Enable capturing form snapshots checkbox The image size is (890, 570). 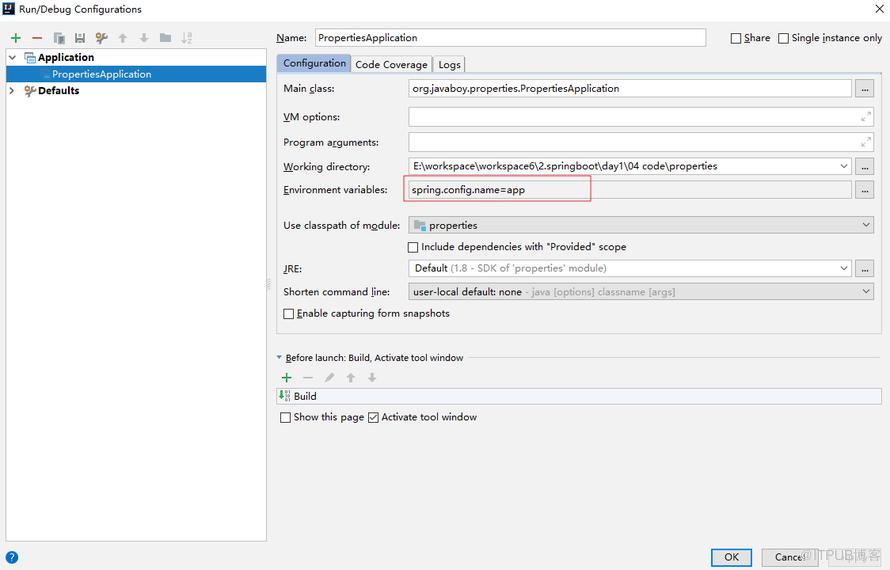288,314
